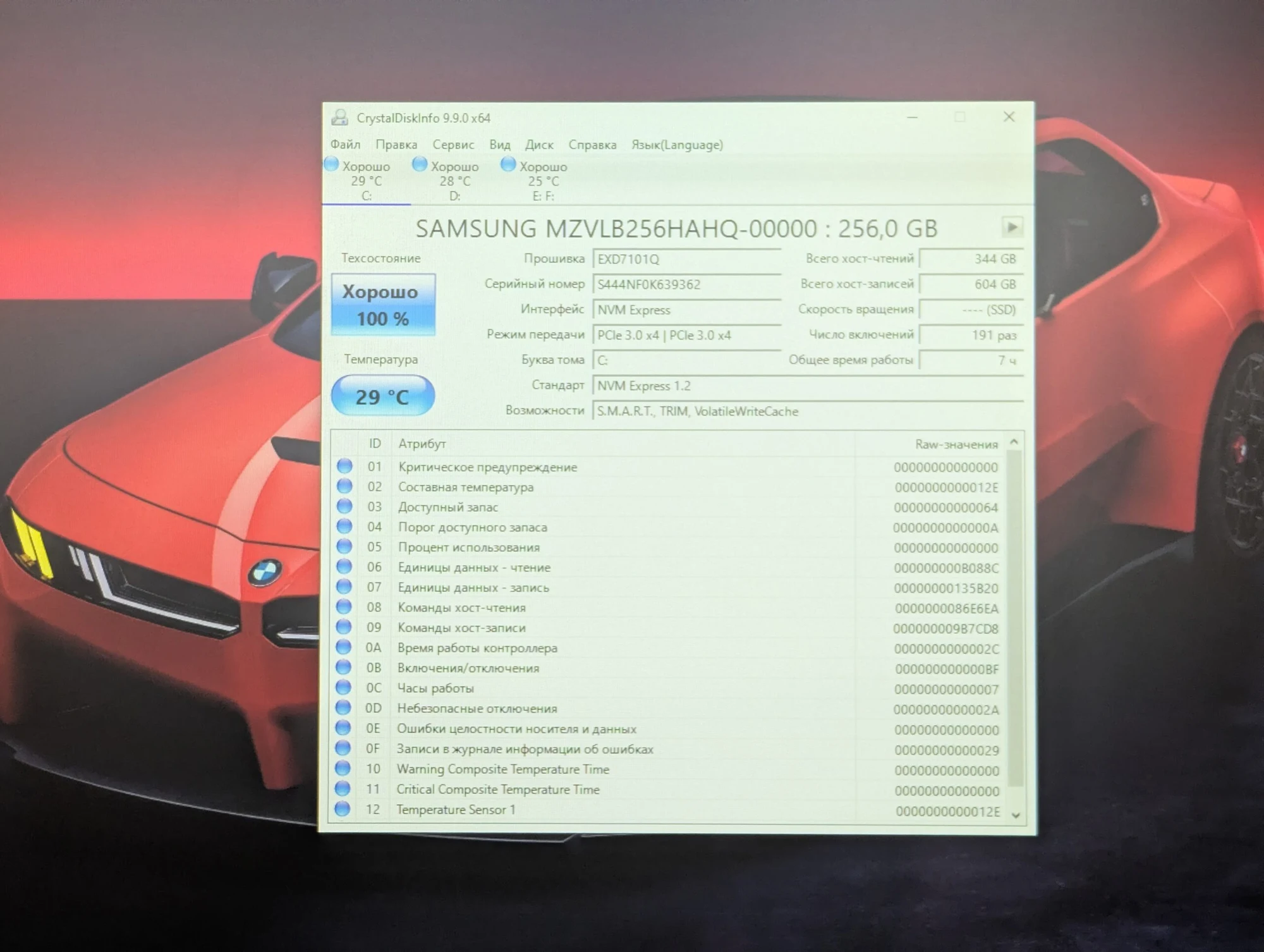
Task: Click the status icon of row 02 Составная температура
Action: 344,486
